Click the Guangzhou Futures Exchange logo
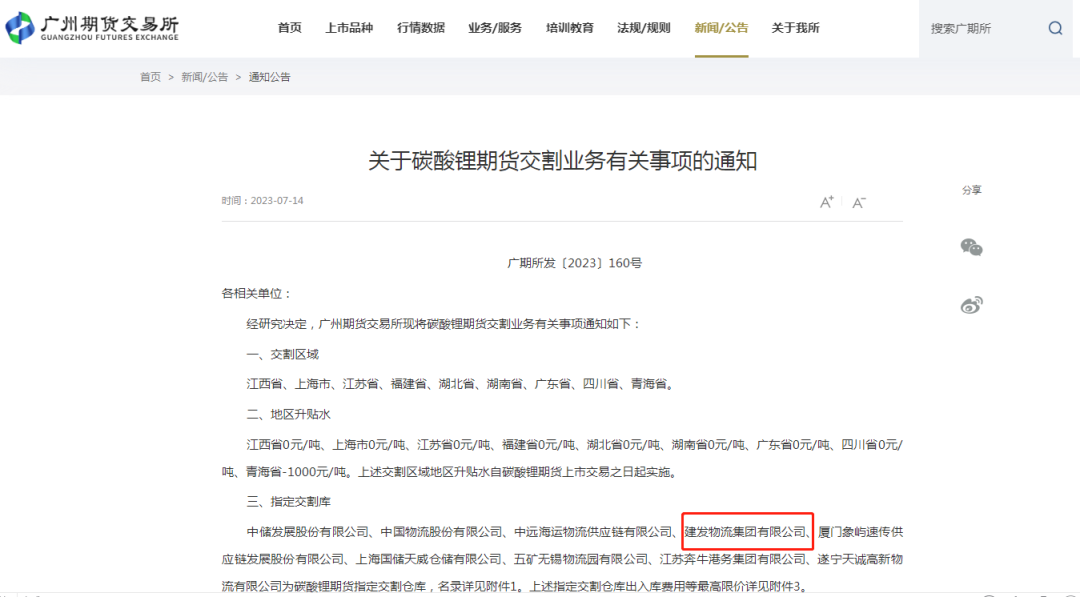 point(92,28)
